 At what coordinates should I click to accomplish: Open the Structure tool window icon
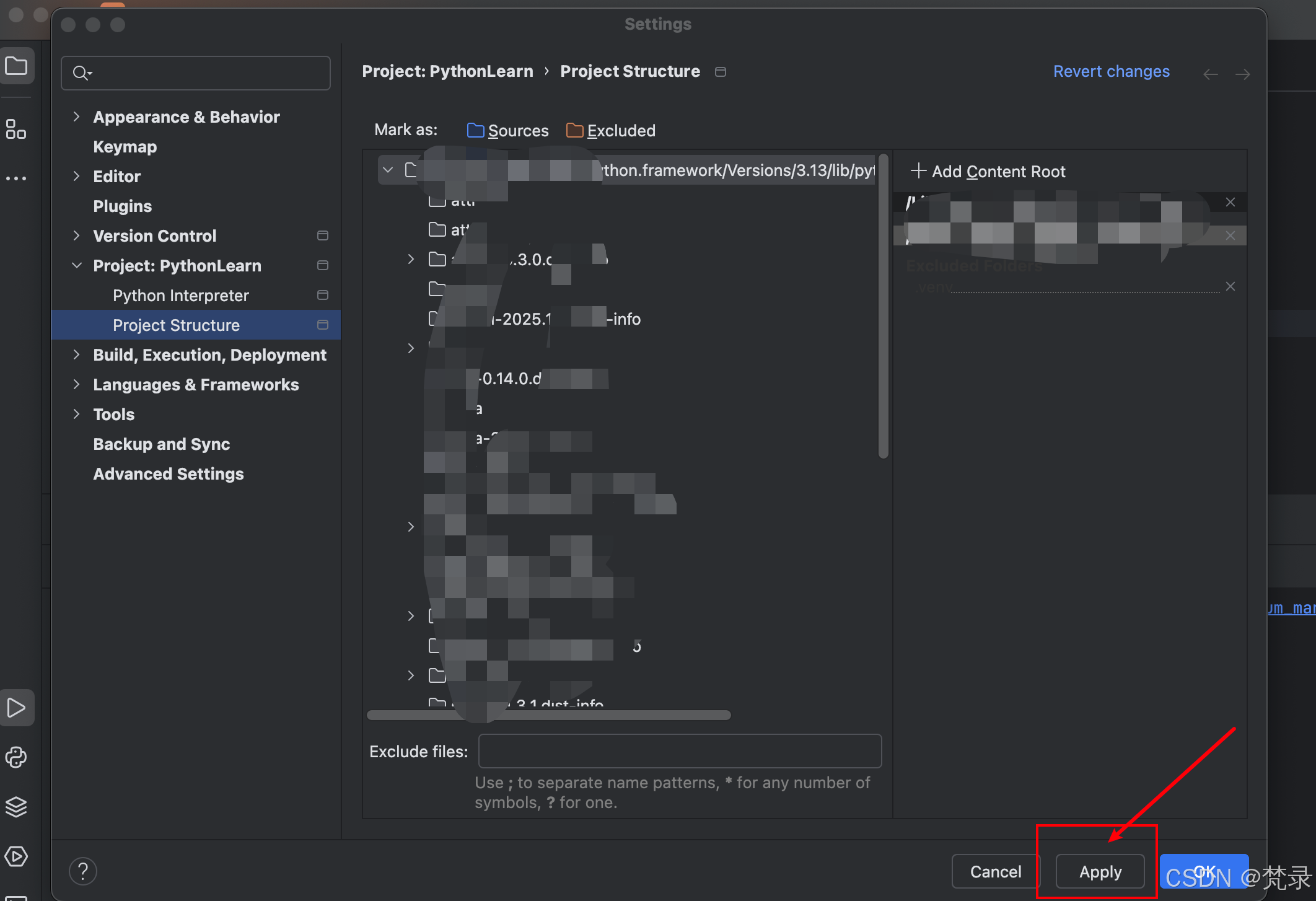pos(16,129)
